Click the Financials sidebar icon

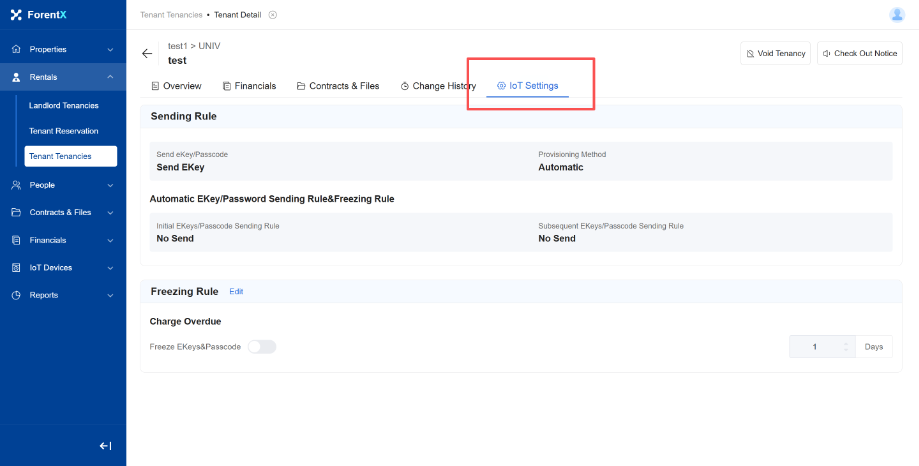[x=17, y=240]
